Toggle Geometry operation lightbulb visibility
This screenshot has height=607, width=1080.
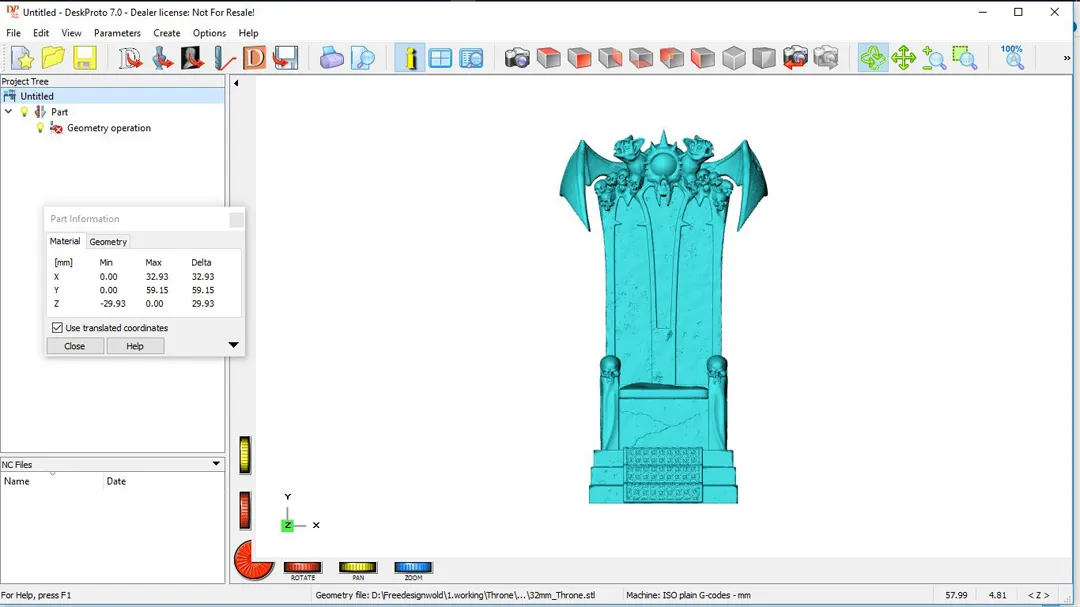[40, 127]
